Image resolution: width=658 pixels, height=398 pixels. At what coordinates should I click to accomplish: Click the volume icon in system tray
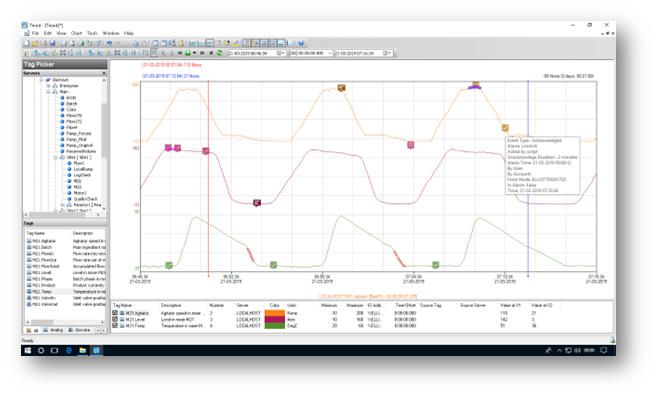pyautogui.click(x=577, y=350)
